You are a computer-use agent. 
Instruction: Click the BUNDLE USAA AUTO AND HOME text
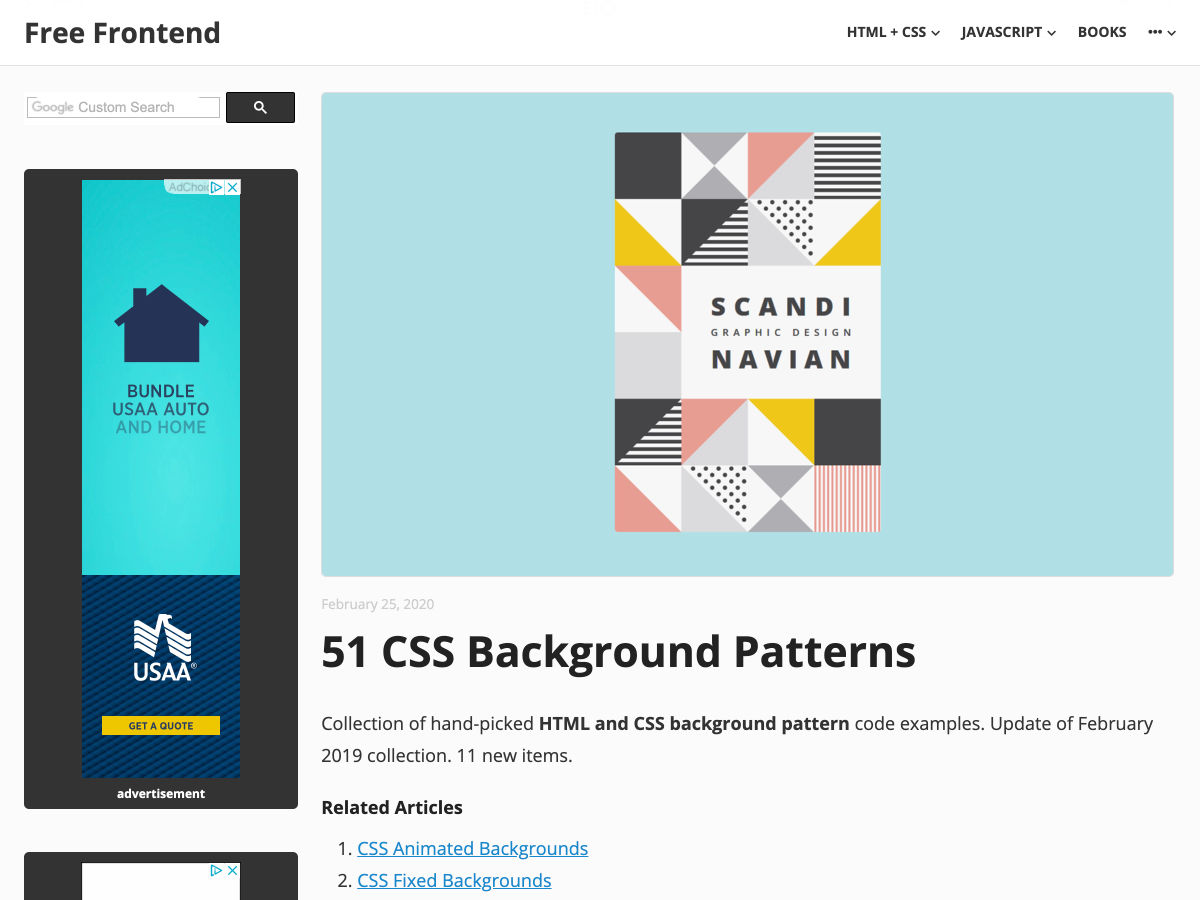click(161, 409)
